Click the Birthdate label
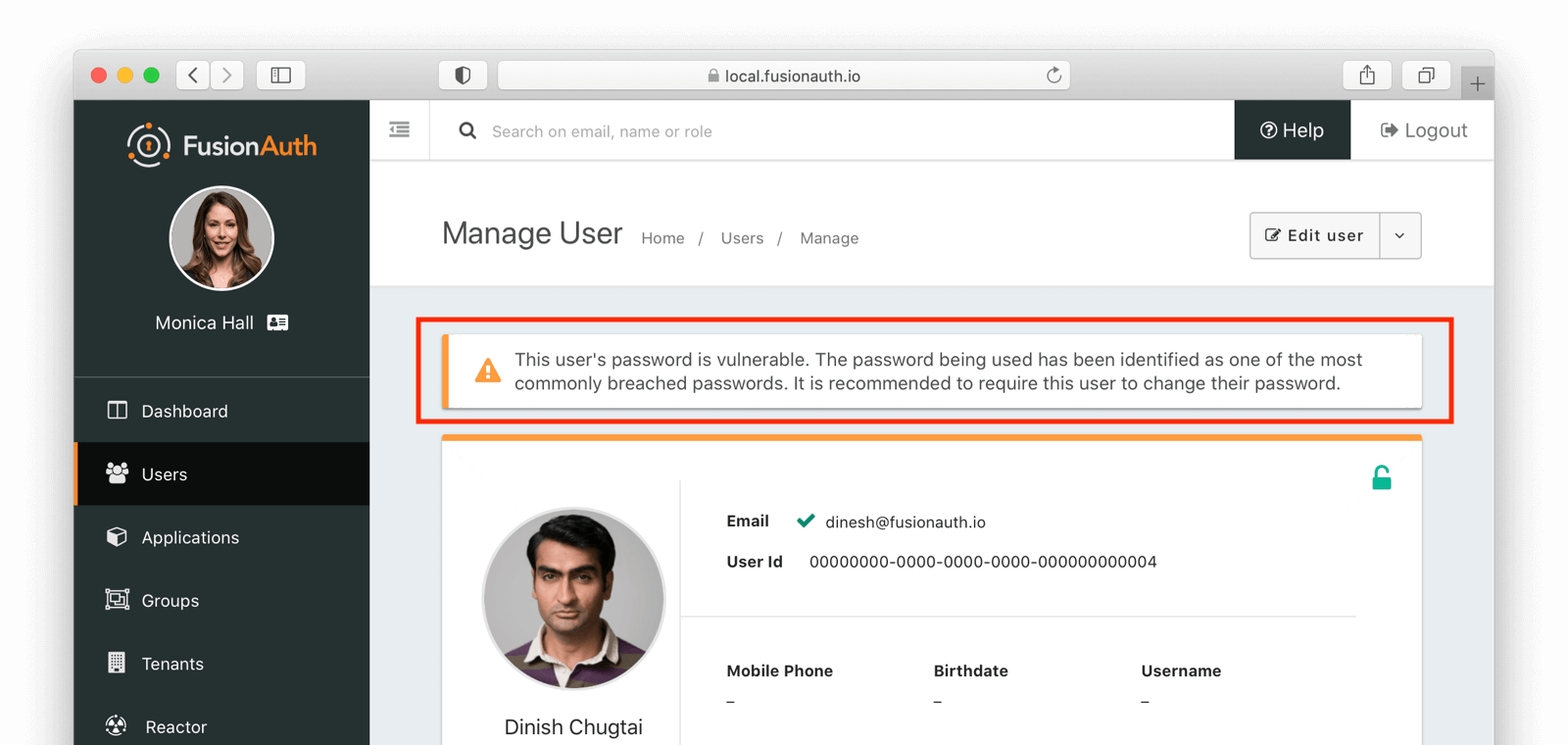Image resolution: width=1568 pixels, height=745 pixels. pyautogui.click(x=970, y=670)
